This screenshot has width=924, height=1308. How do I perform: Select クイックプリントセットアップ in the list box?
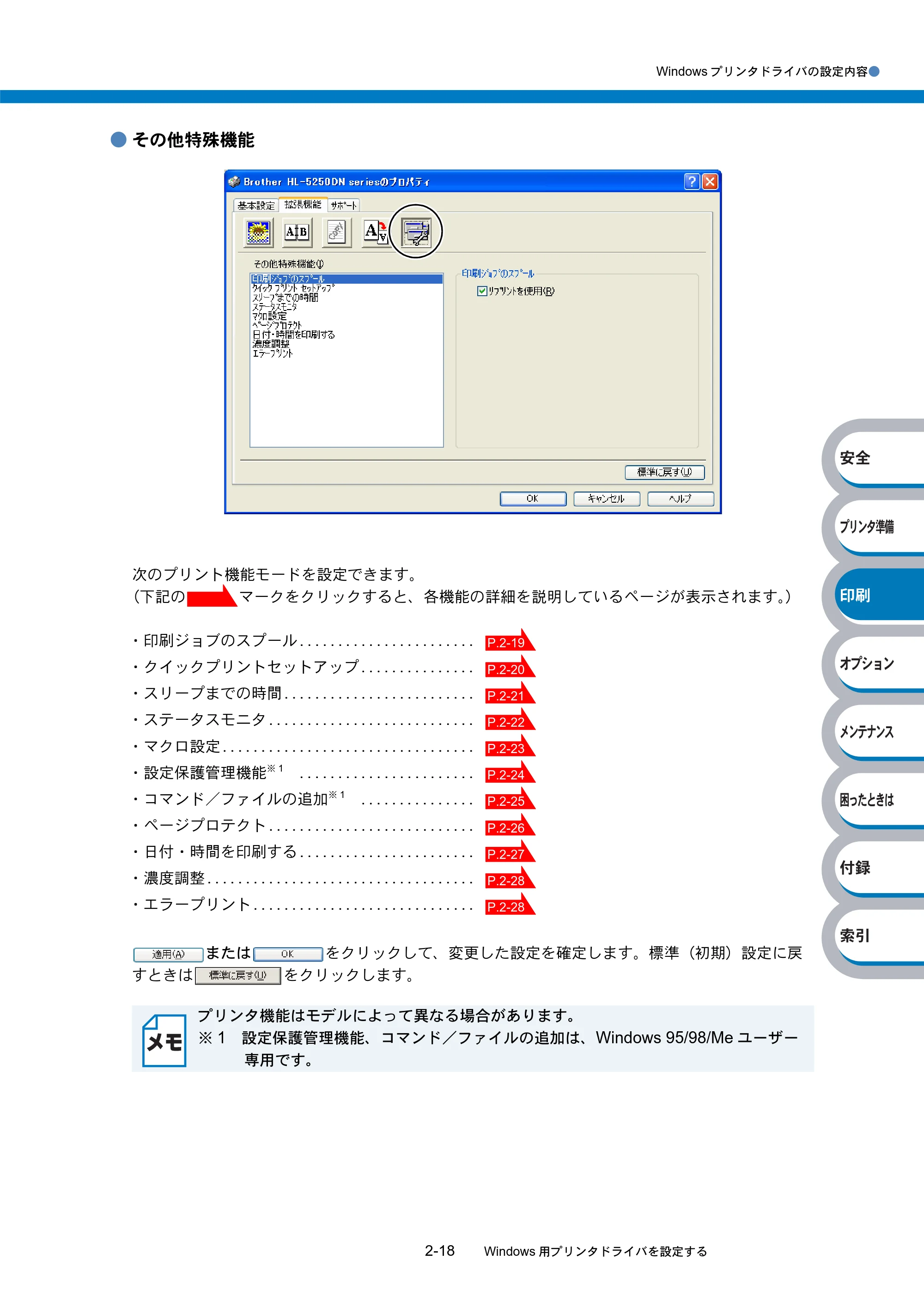tap(346, 288)
